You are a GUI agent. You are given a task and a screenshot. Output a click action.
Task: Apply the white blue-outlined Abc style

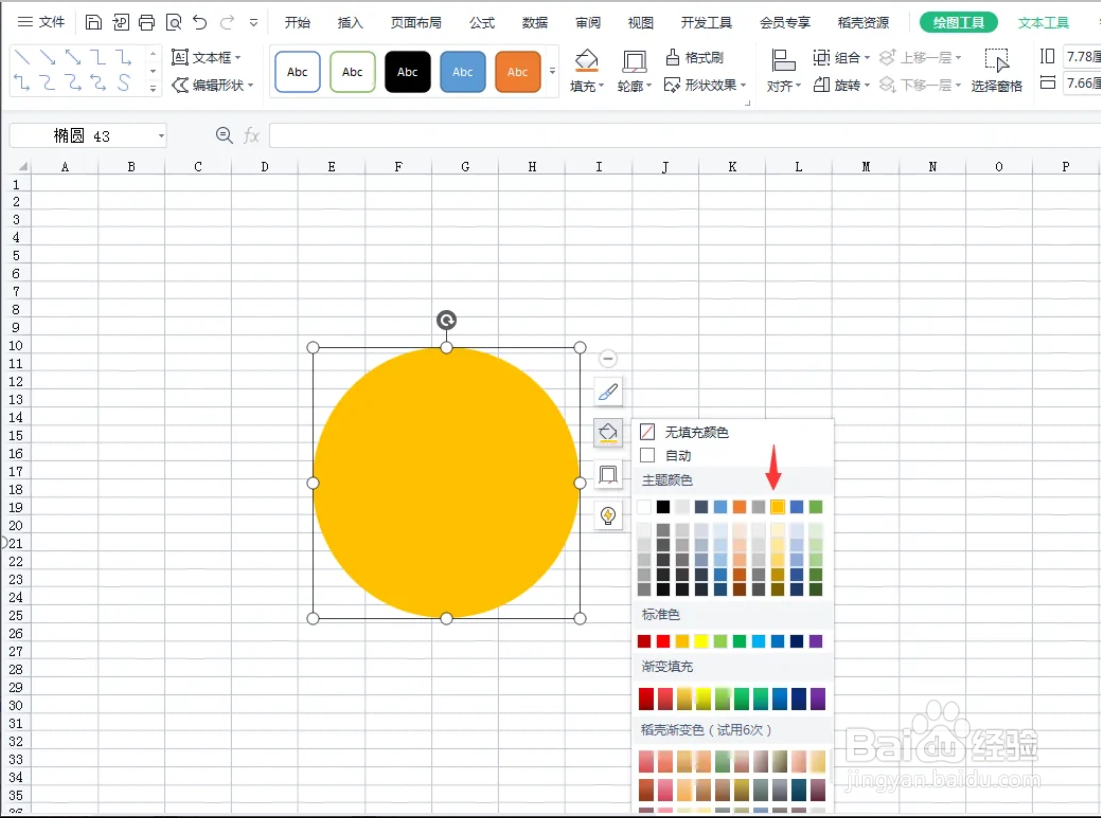coord(298,72)
